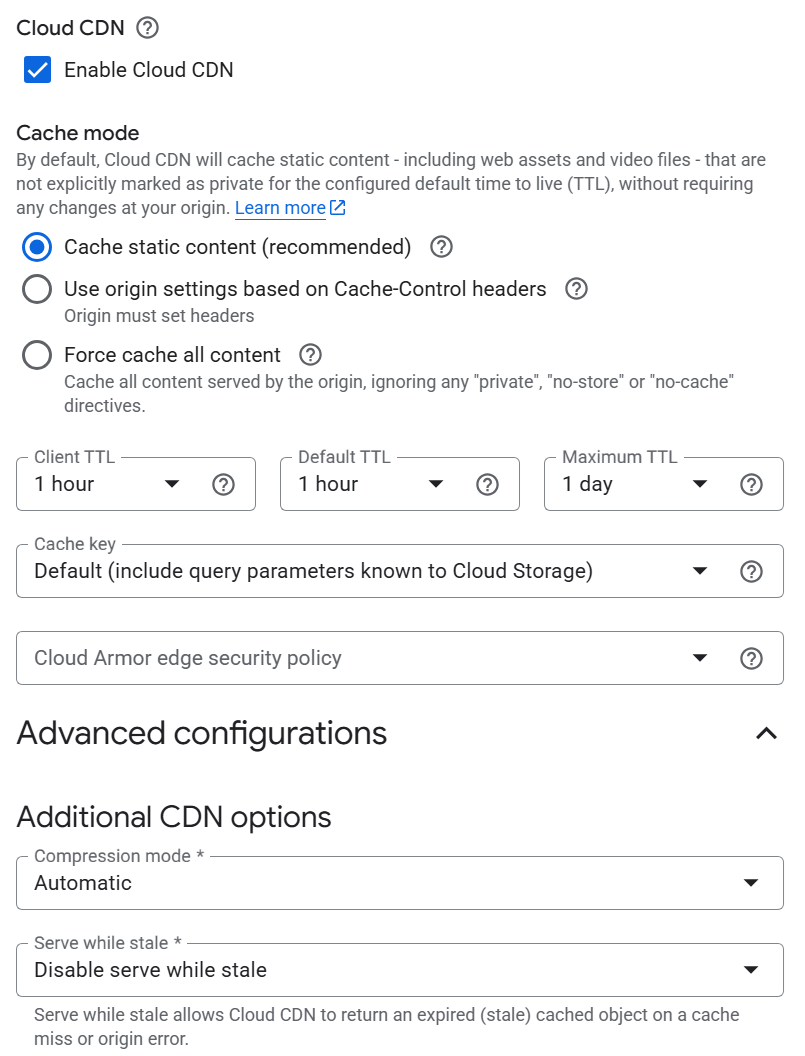Open the Learn more link
Viewport: 805px width, 1056px height.
point(290,208)
